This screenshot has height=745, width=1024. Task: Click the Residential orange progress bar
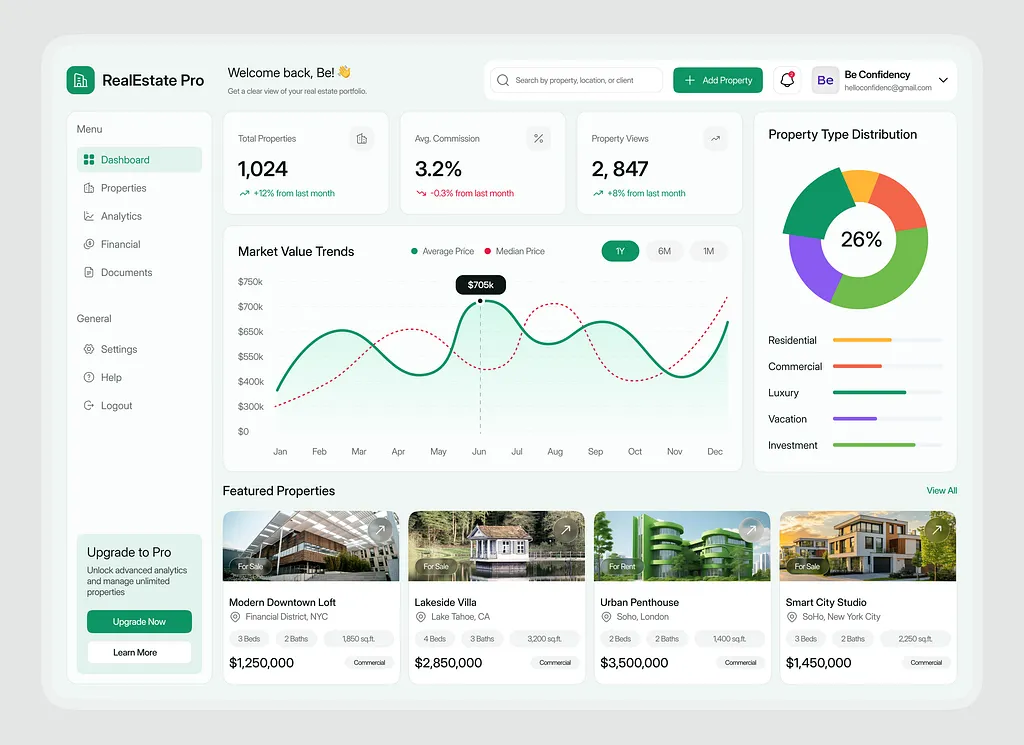[x=862, y=340]
